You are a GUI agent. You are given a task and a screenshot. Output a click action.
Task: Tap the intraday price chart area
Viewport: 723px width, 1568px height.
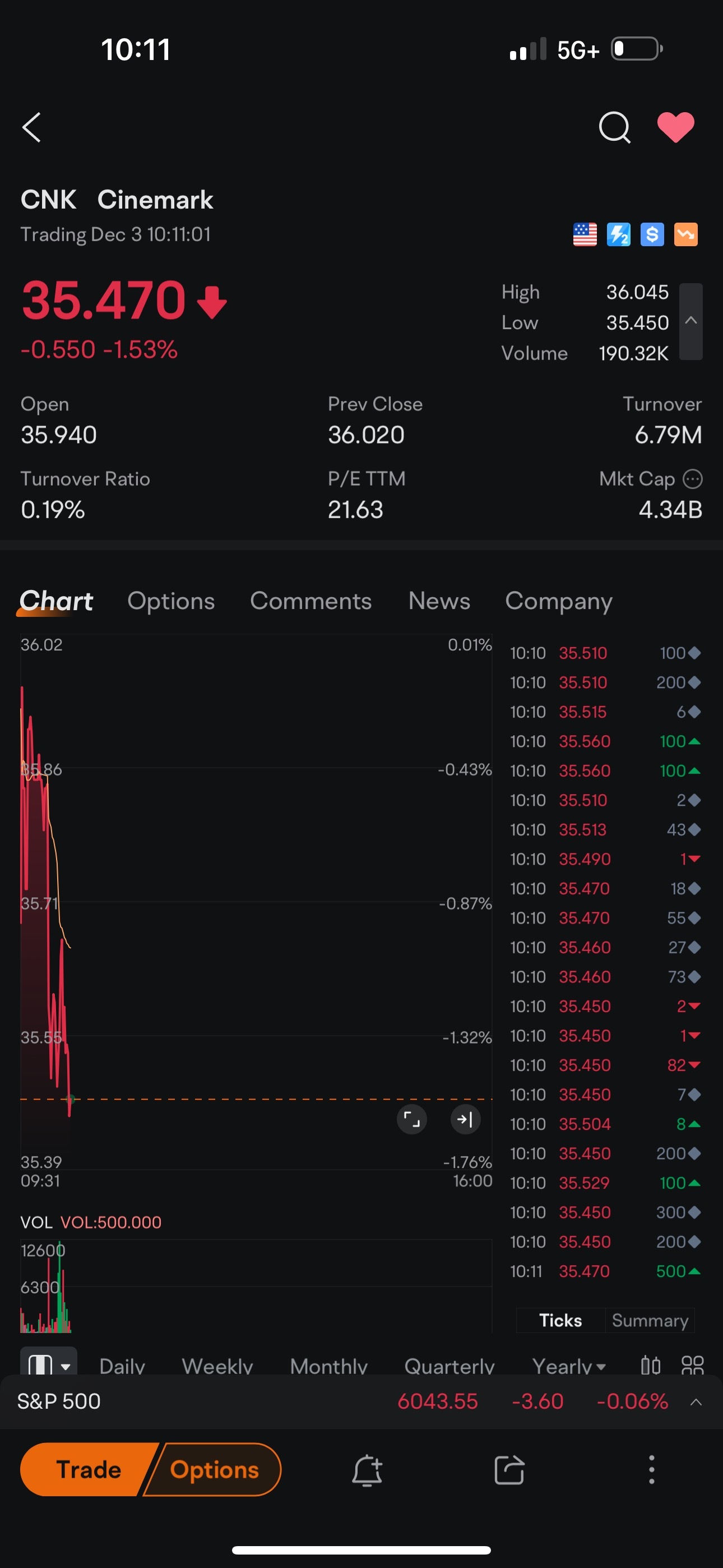click(256, 901)
